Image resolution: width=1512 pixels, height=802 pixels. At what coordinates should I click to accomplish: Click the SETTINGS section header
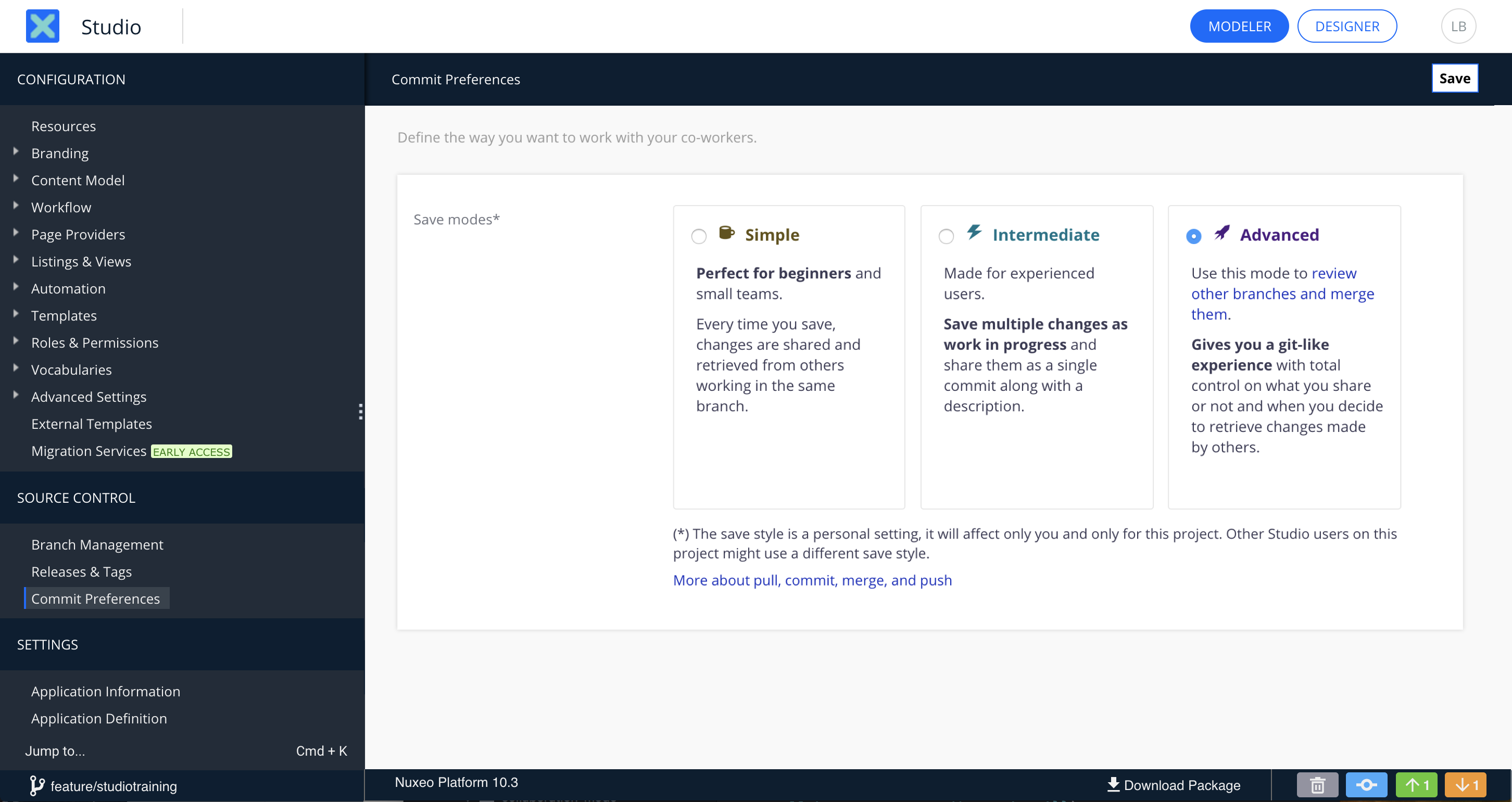[x=47, y=644]
